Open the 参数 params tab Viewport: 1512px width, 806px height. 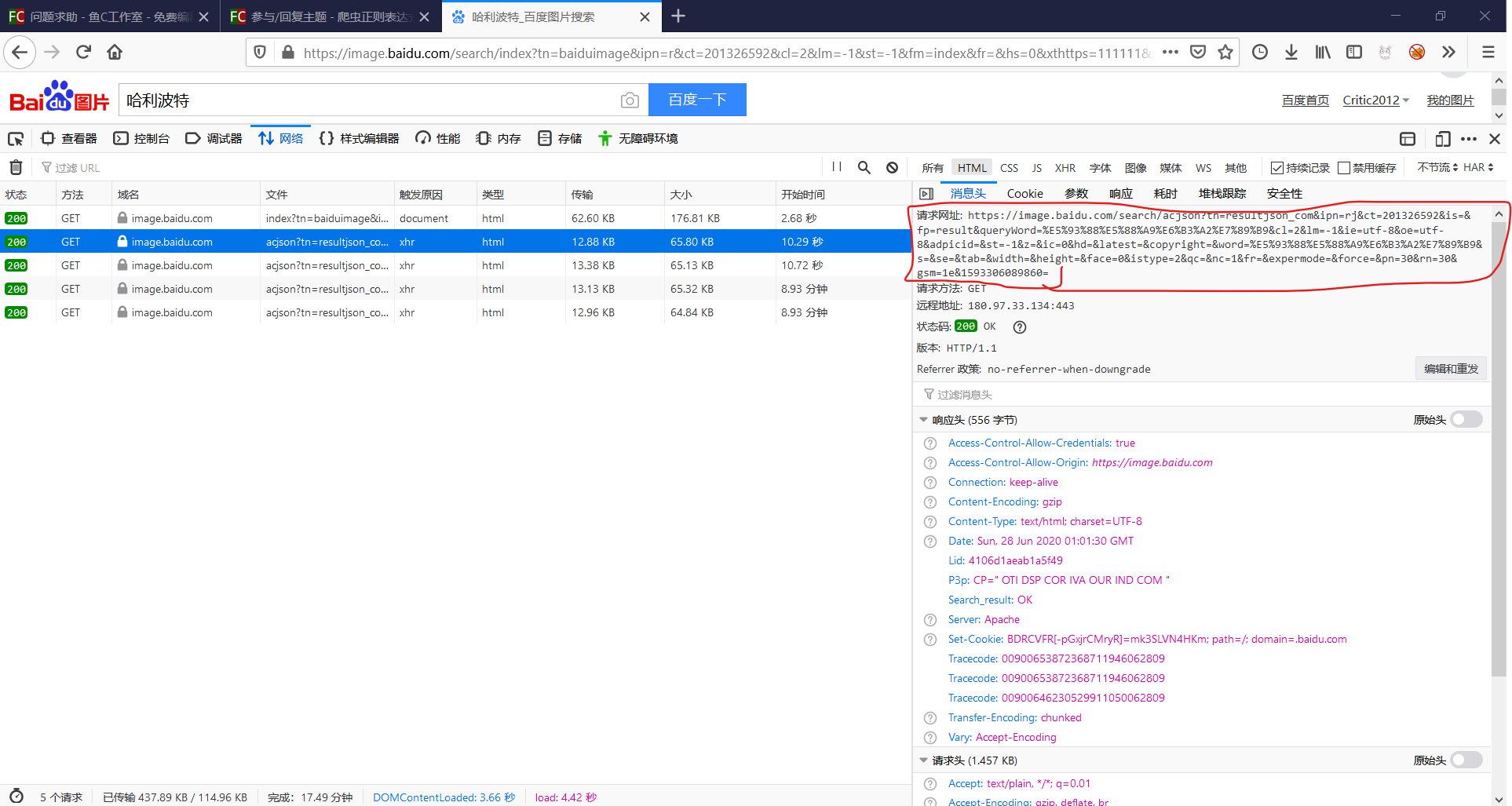click(x=1076, y=194)
